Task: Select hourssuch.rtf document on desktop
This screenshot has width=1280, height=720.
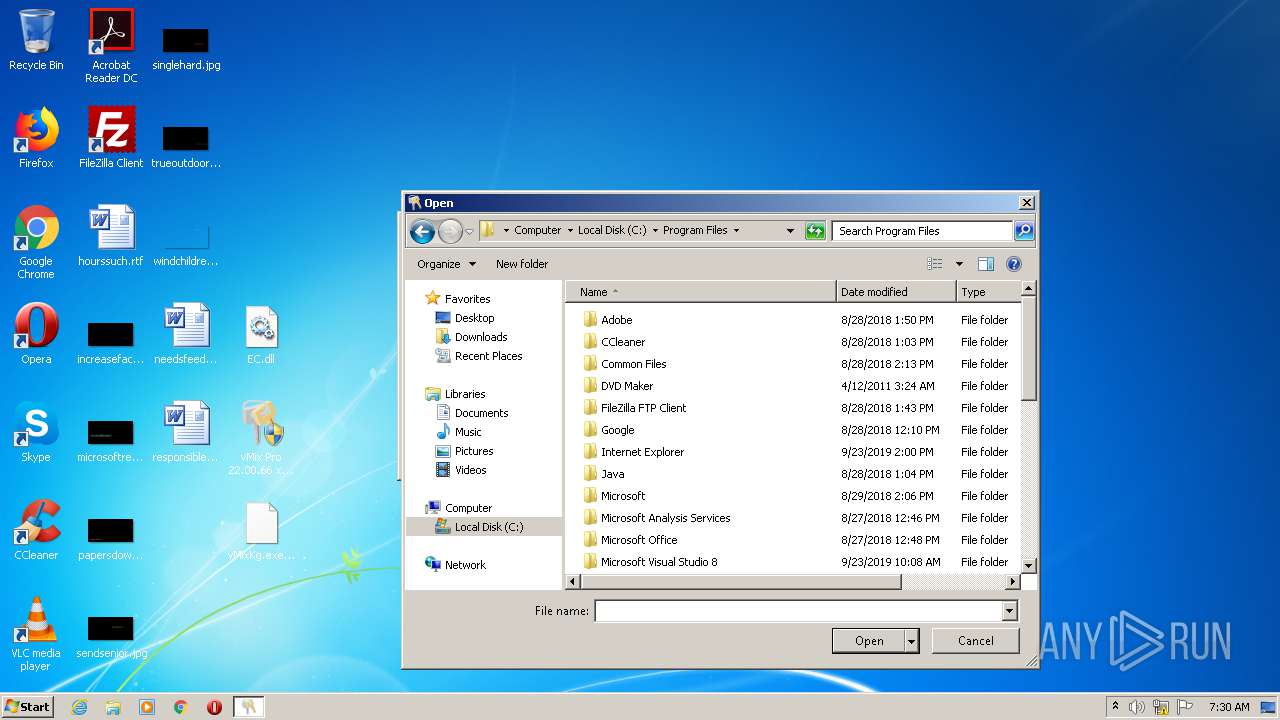Action: pyautogui.click(x=111, y=236)
